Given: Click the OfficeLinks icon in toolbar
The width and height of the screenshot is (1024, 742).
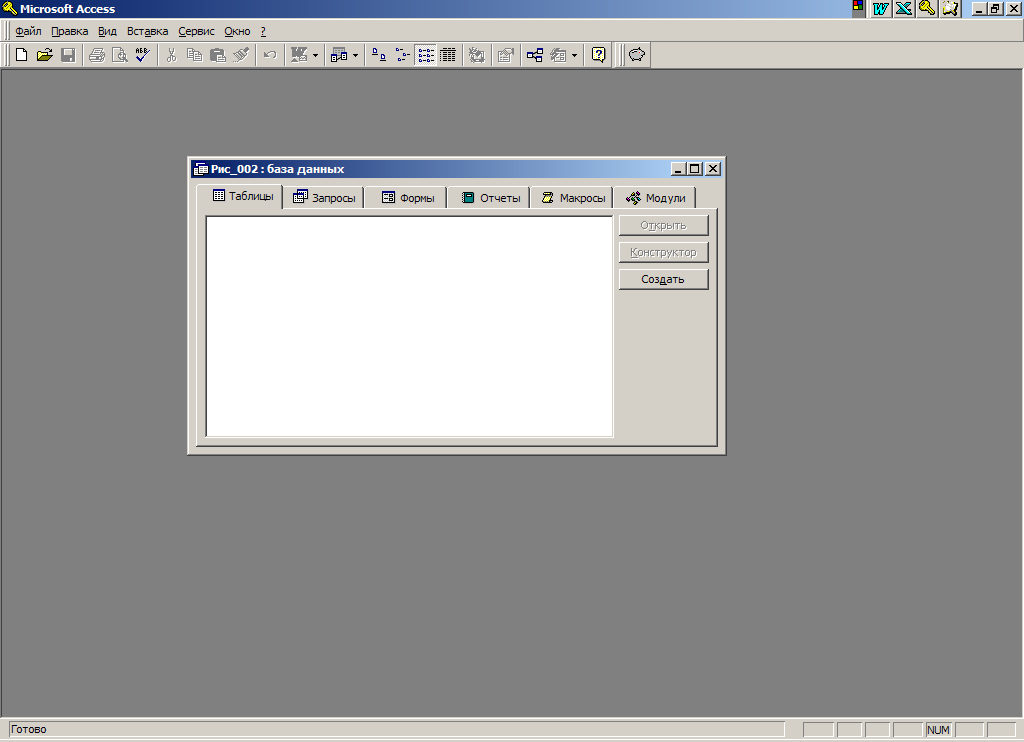Looking at the screenshot, I should 299,55.
